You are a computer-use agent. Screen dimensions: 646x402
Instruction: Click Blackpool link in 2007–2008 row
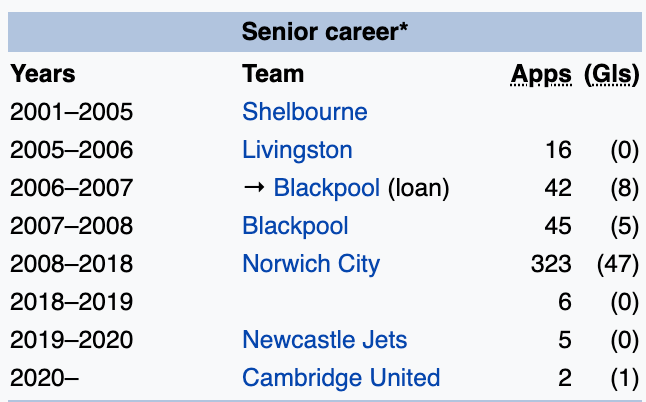(295, 226)
